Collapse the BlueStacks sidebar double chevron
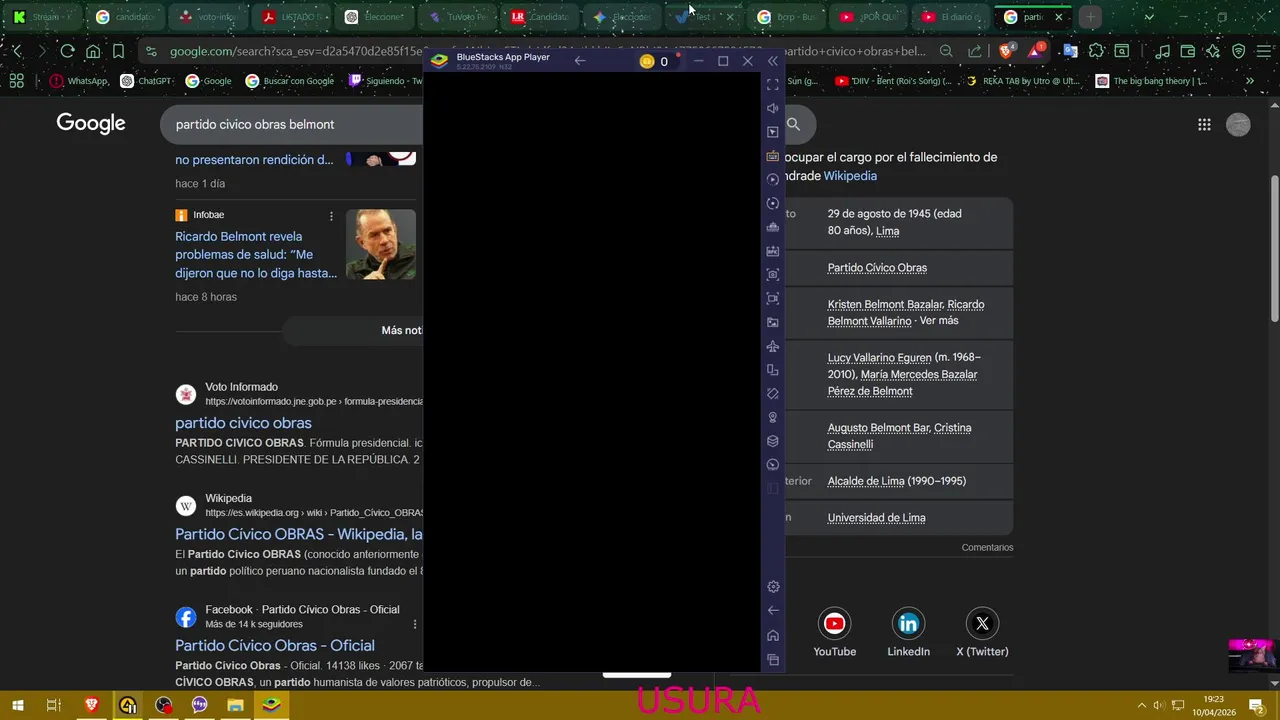The width and height of the screenshot is (1280, 720). click(x=772, y=61)
